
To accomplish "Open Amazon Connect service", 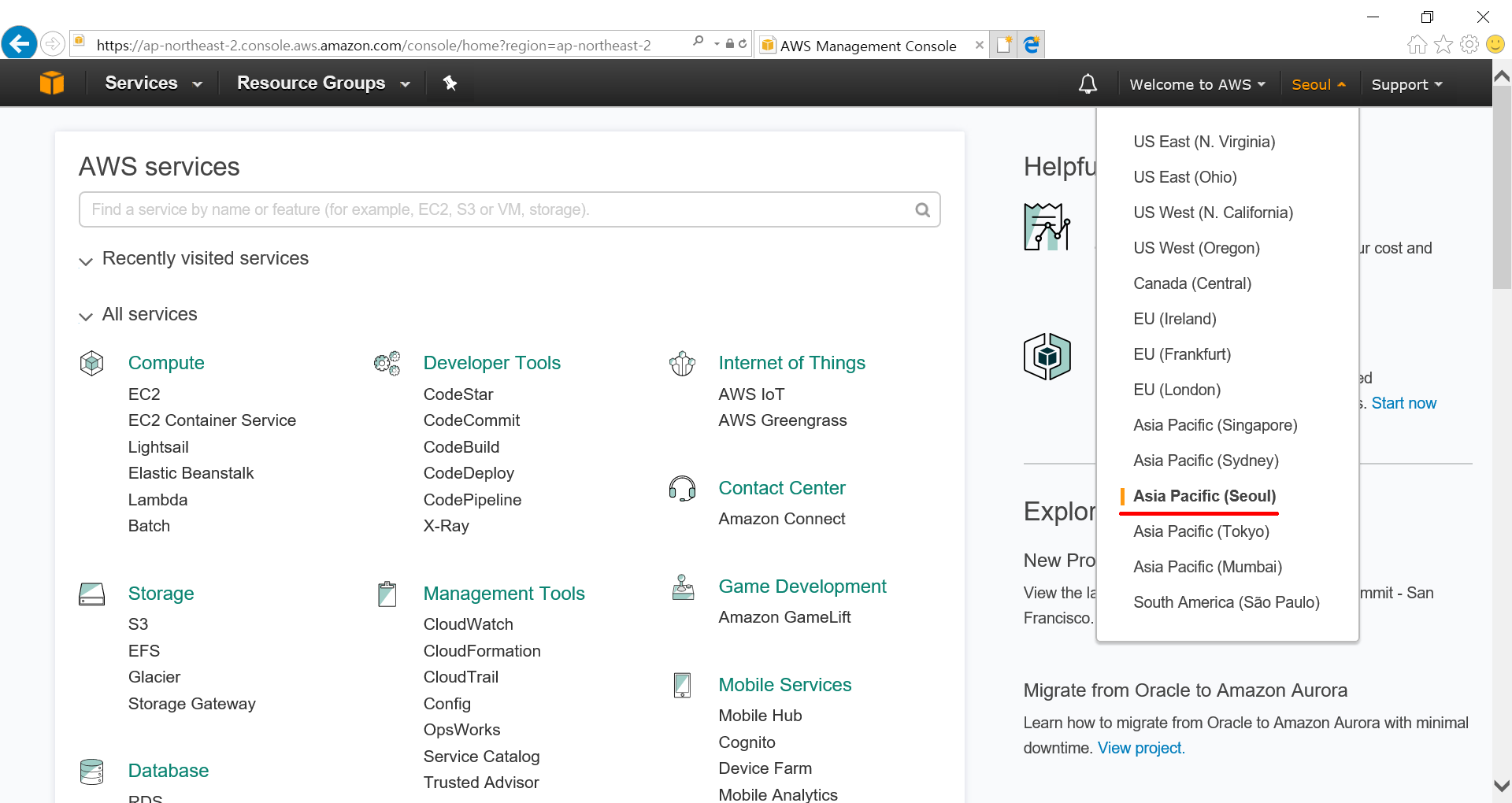I will click(x=781, y=519).
